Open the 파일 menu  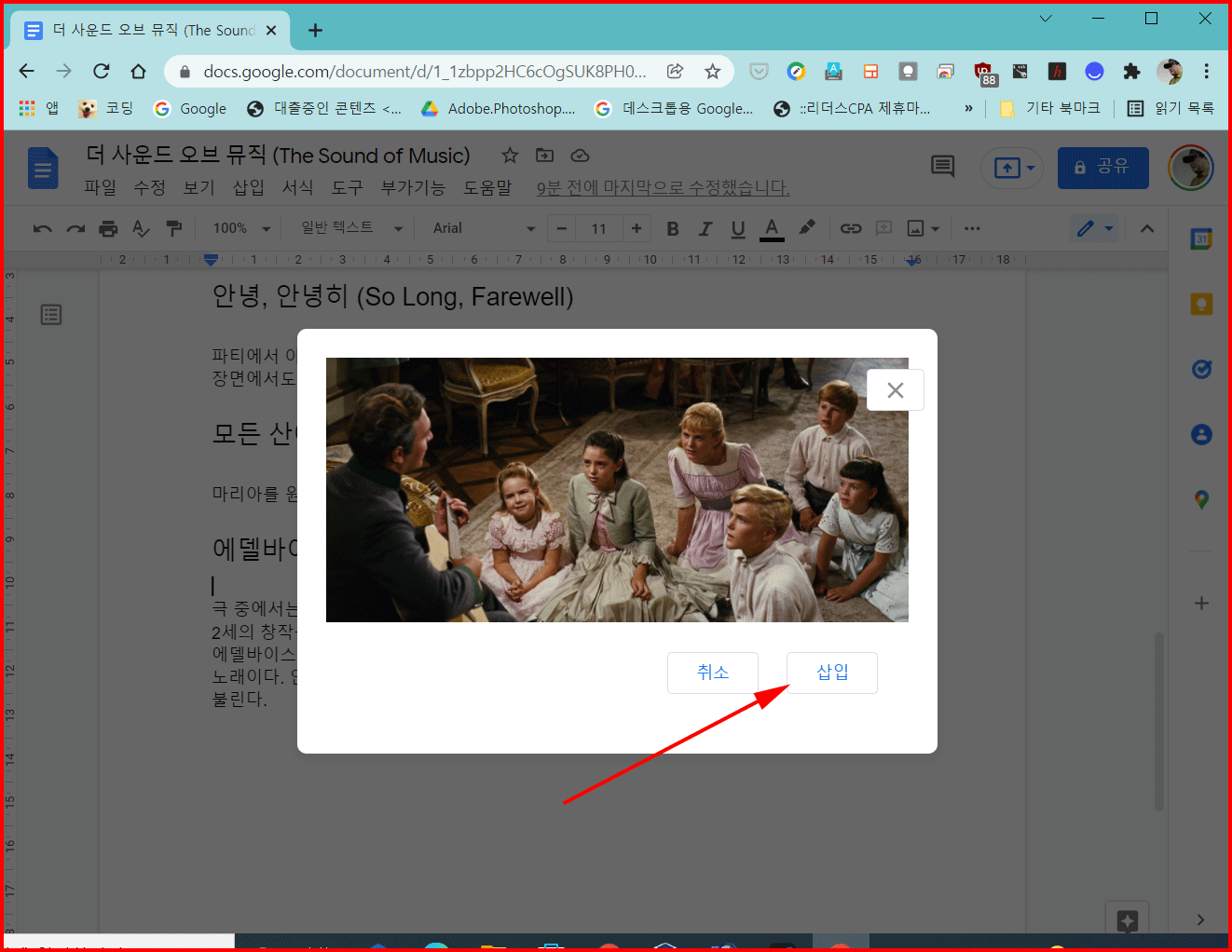tap(100, 187)
